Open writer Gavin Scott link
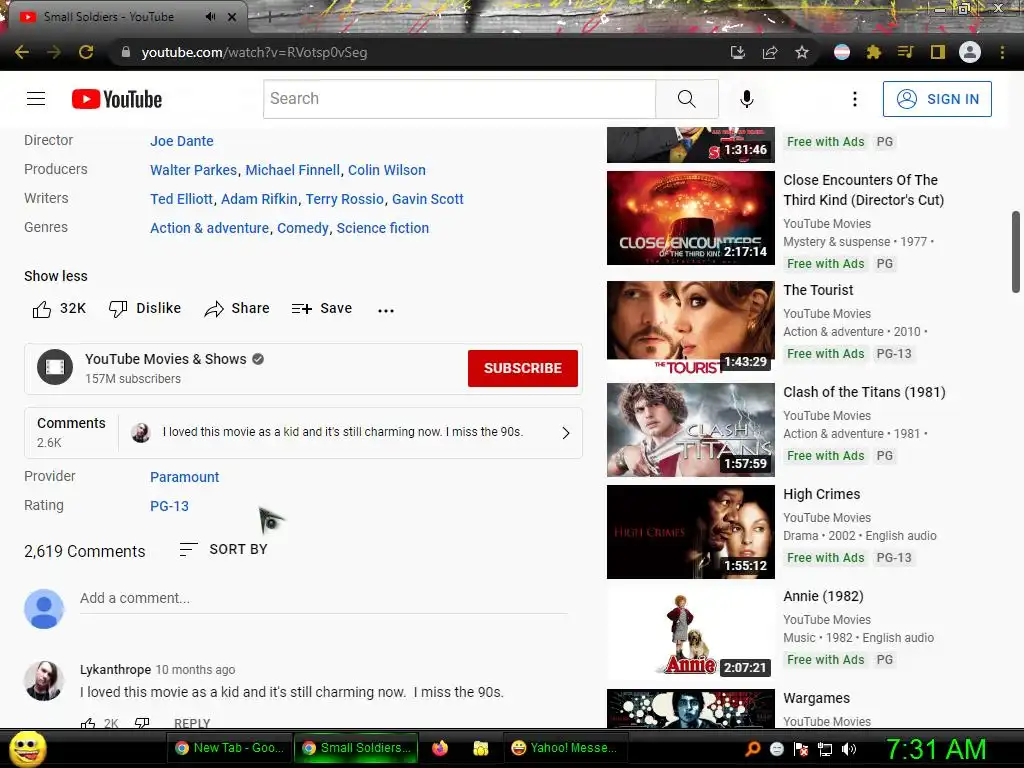The image size is (1024, 768). pyautogui.click(x=428, y=199)
